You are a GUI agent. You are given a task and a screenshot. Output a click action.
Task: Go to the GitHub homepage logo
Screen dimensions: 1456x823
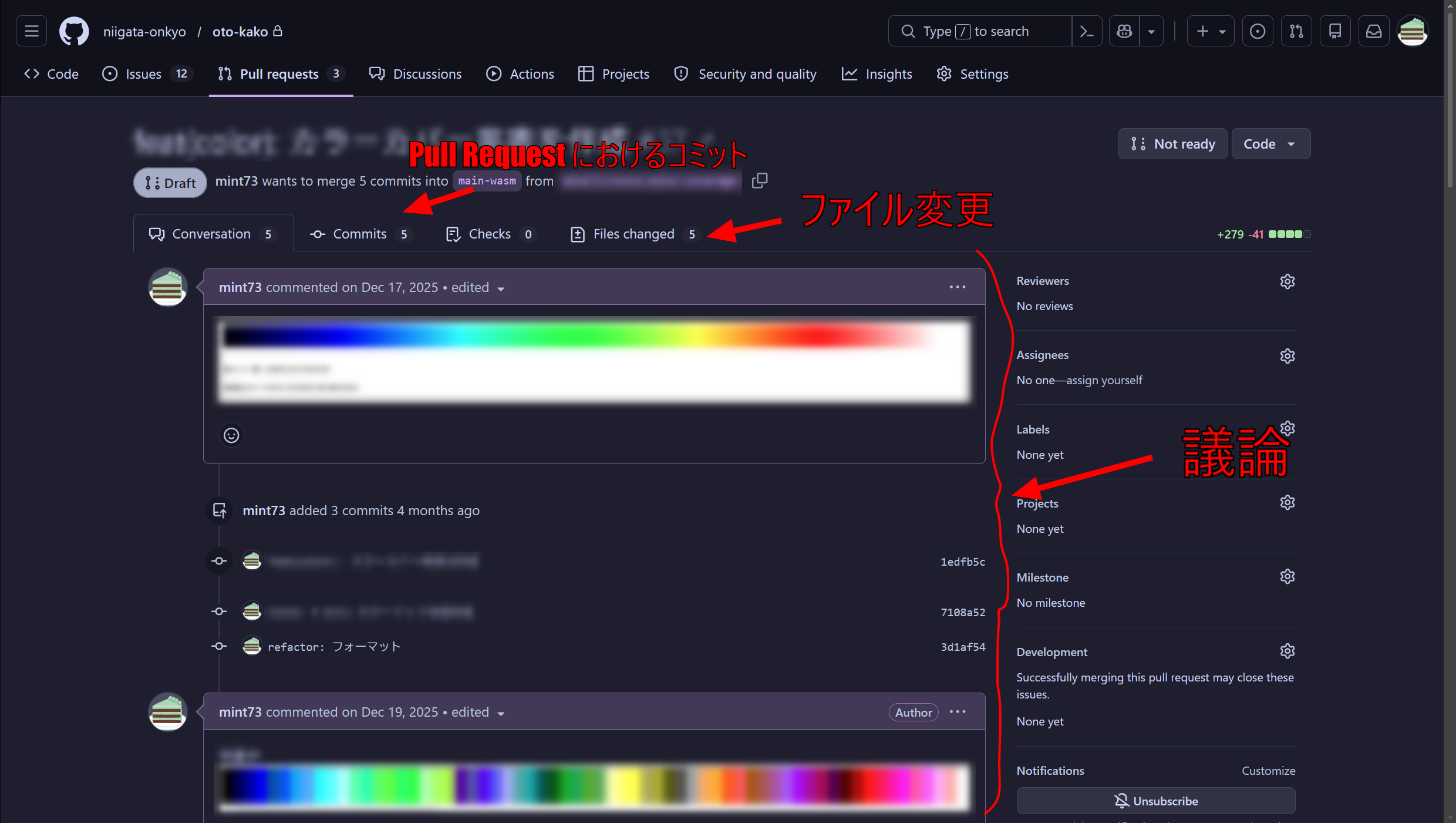coord(74,31)
